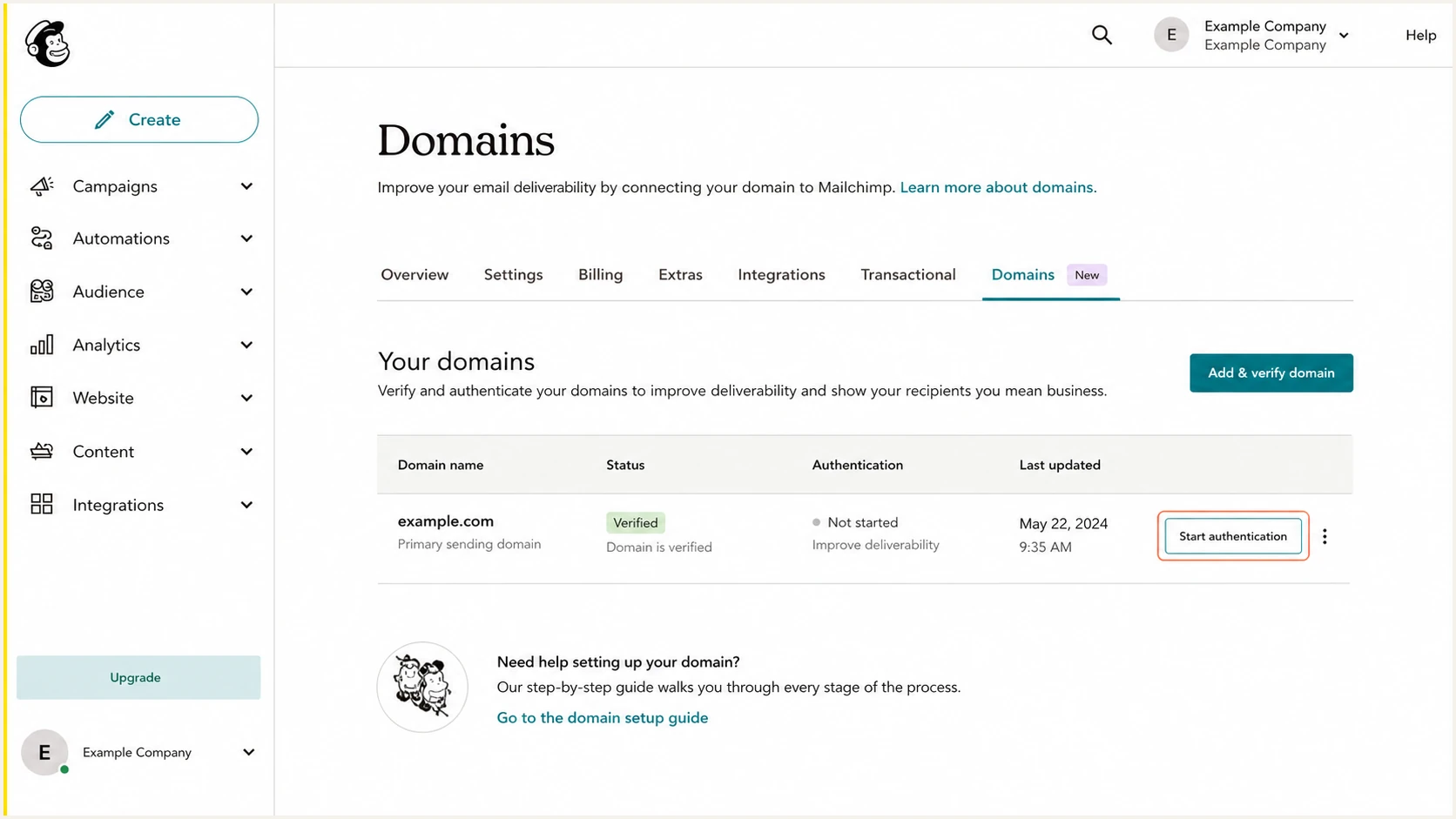Viewport: 1456px width, 819px height.
Task: Expand the Integrations sidebar section
Action: coord(246,505)
